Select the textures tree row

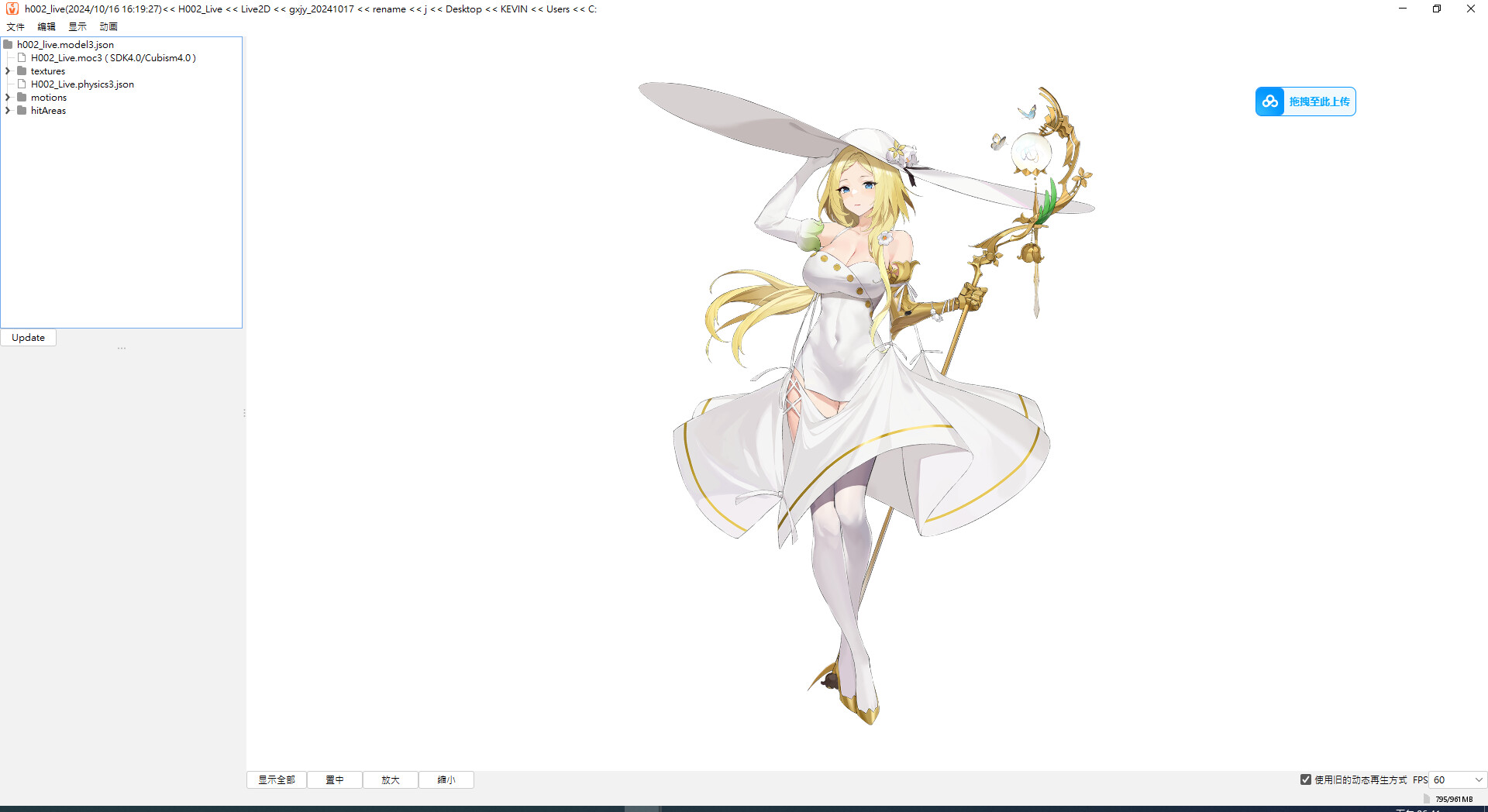(48, 71)
